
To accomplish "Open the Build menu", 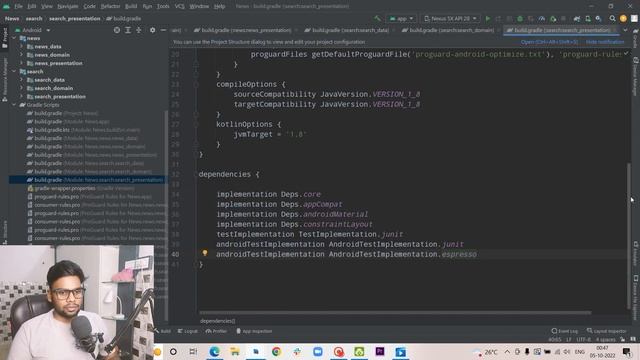I will coord(131,6).
